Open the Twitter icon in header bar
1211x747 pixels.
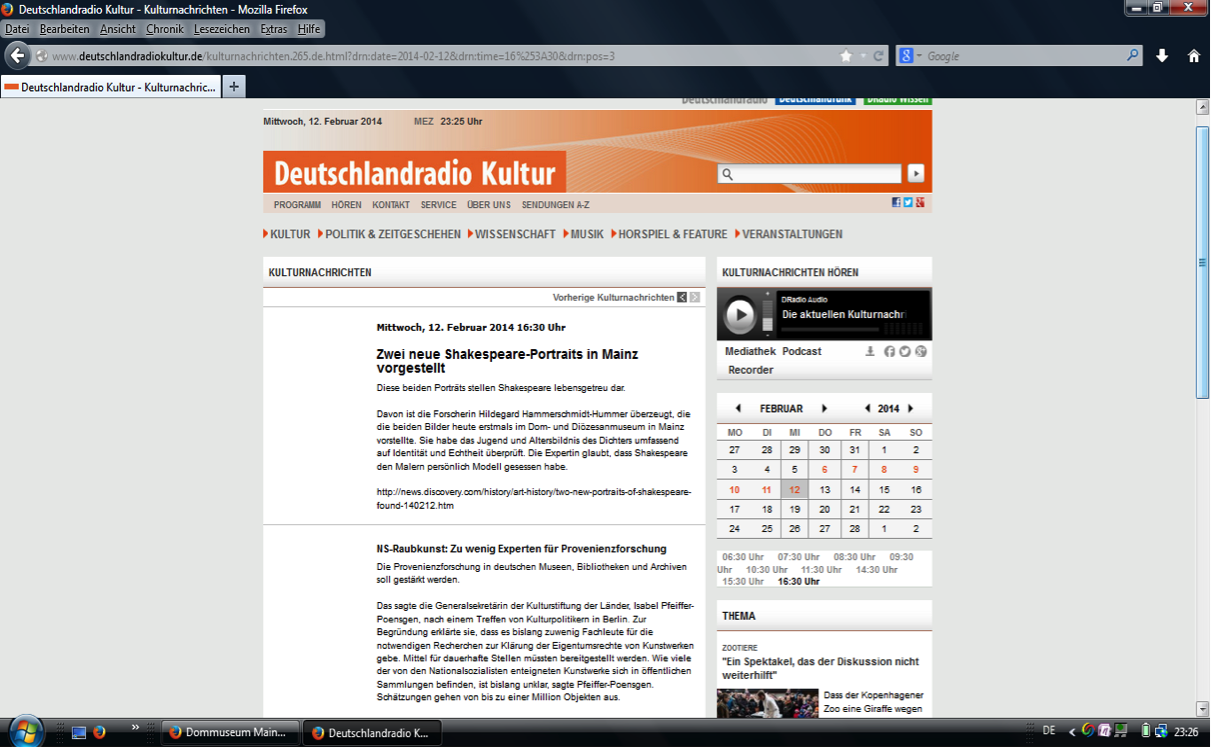tap(908, 203)
